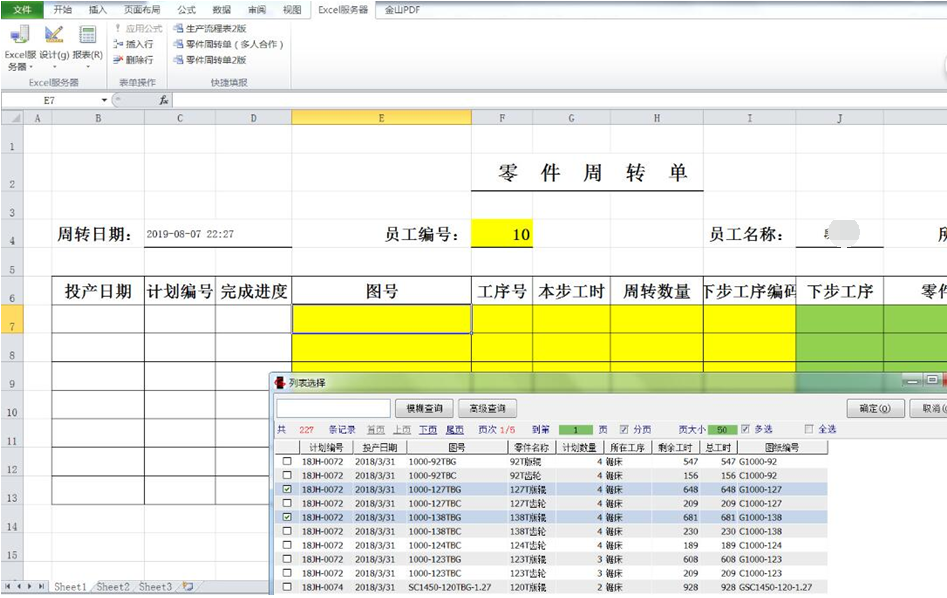Click the 报表(R) report icon
Image resolution: width=947 pixels, height=598 pixels.
point(88,36)
